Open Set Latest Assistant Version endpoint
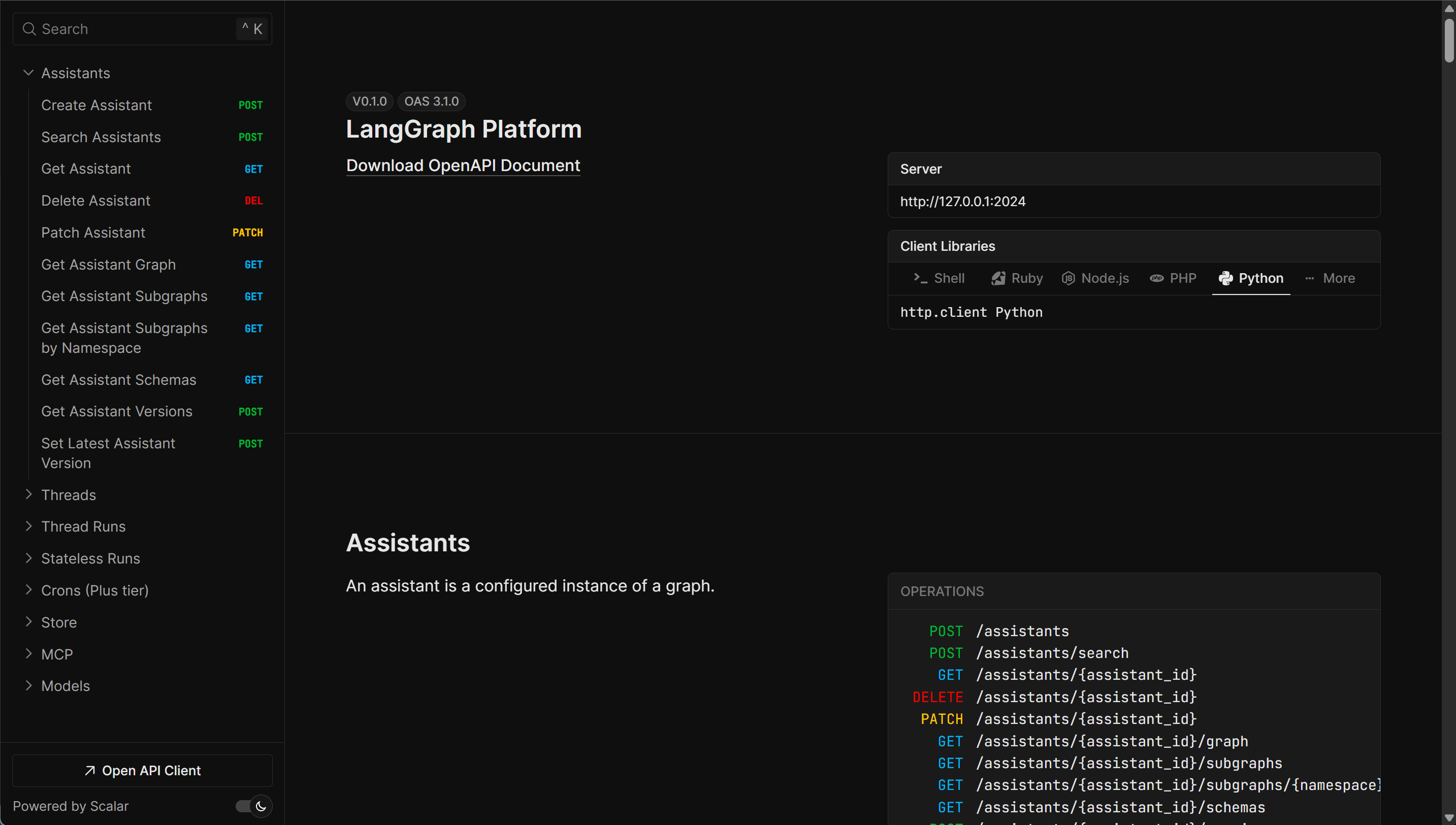The width and height of the screenshot is (1456, 825). pyautogui.click(x=152, y=453)
